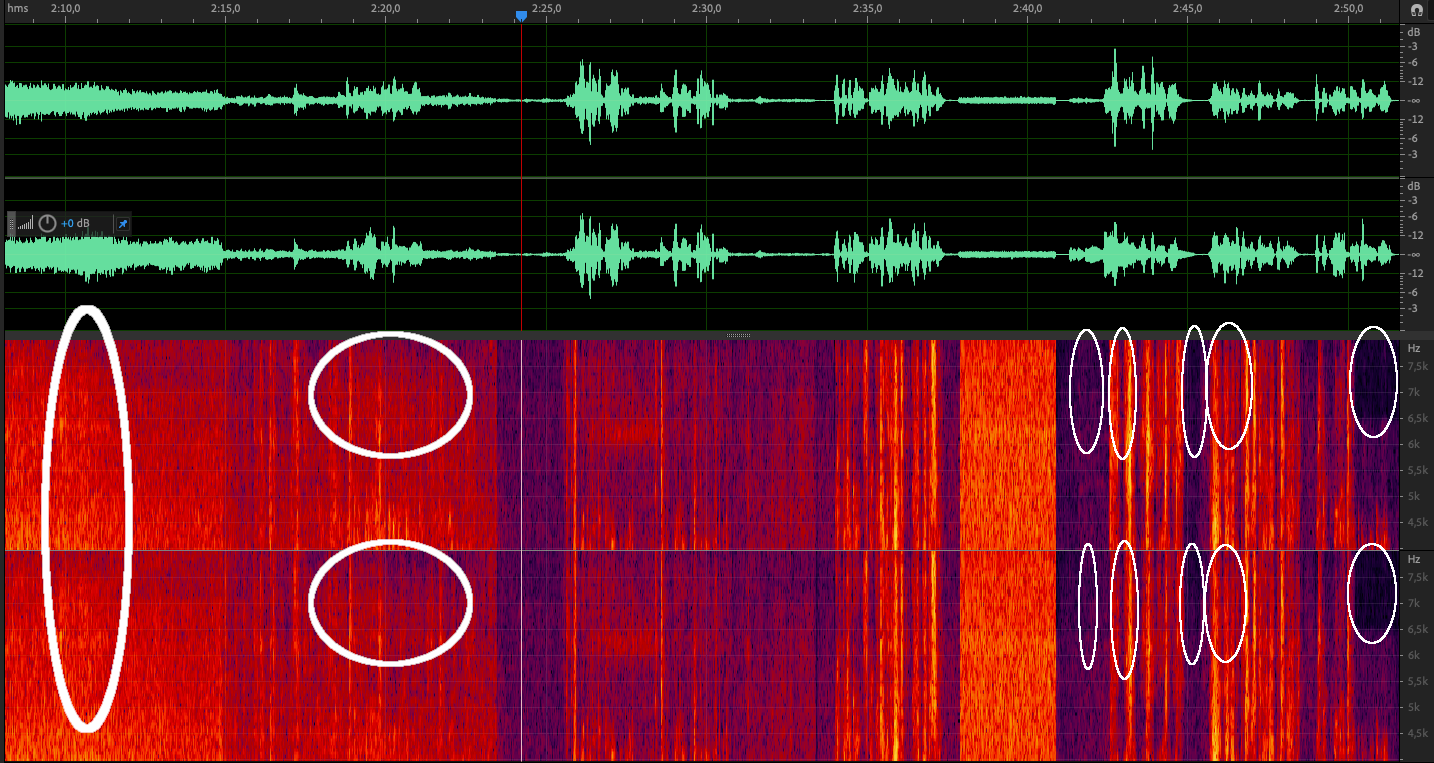Click inside the tall leftmost white ellipse
This screenshot has width=1434, height=763.
[x=87, y=520]
